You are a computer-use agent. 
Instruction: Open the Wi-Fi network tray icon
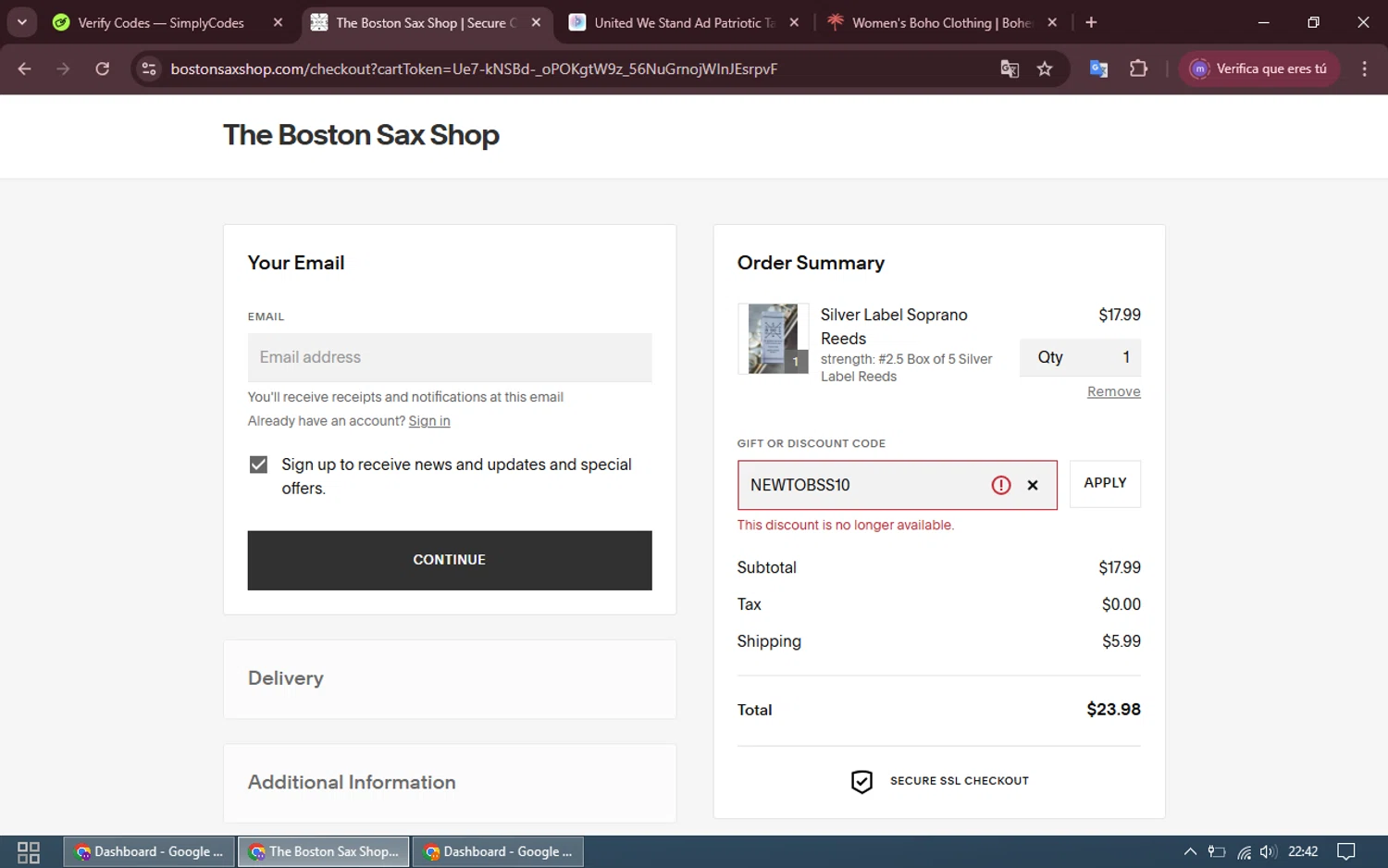pyautogui.click(x=1245, y=851)
